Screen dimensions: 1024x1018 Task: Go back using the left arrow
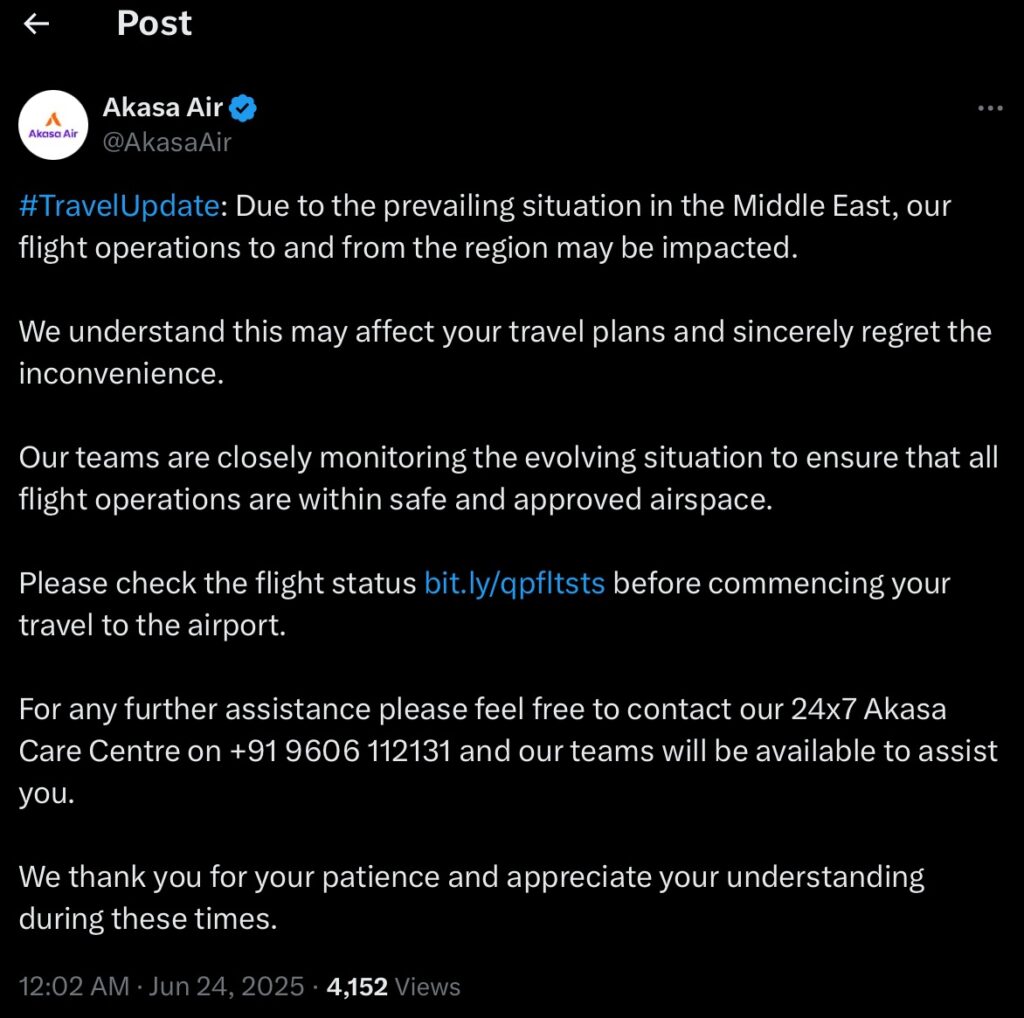pos(36,24)
